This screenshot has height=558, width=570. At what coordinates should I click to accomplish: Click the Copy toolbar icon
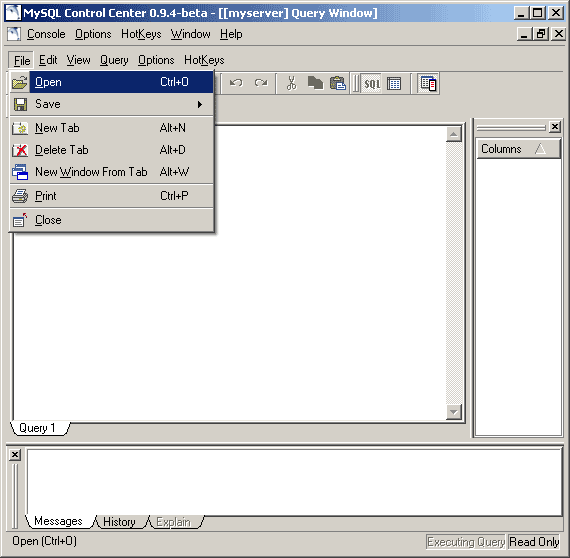tap(315, 83)
